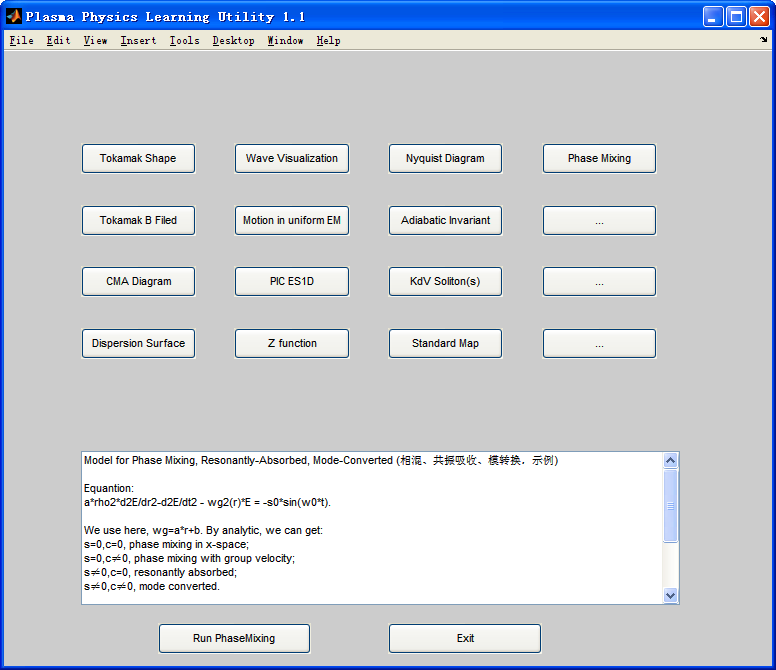Viewport: 776px width, 670px height.
Task: Open the KdV Soliton(s) module
Action: click(445, 282)
